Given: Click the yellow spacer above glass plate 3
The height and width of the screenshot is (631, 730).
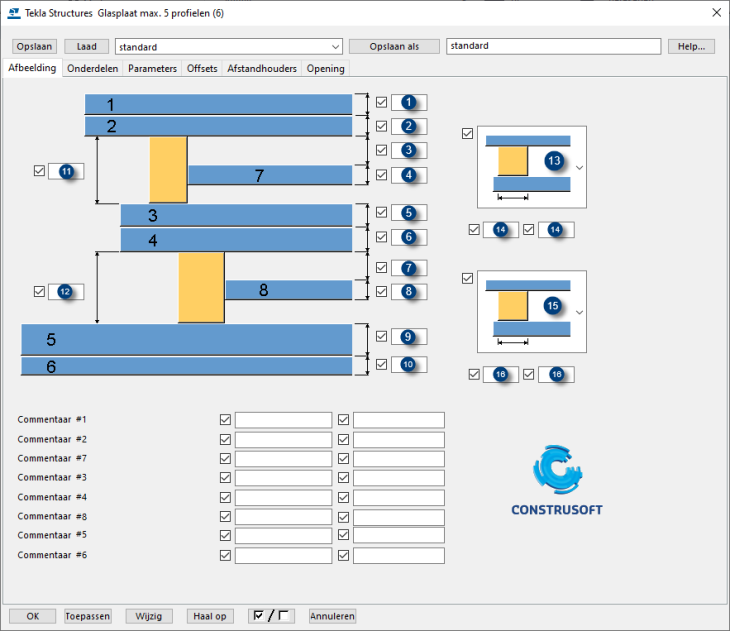Looking at the screenshot, I should [168, 170].
